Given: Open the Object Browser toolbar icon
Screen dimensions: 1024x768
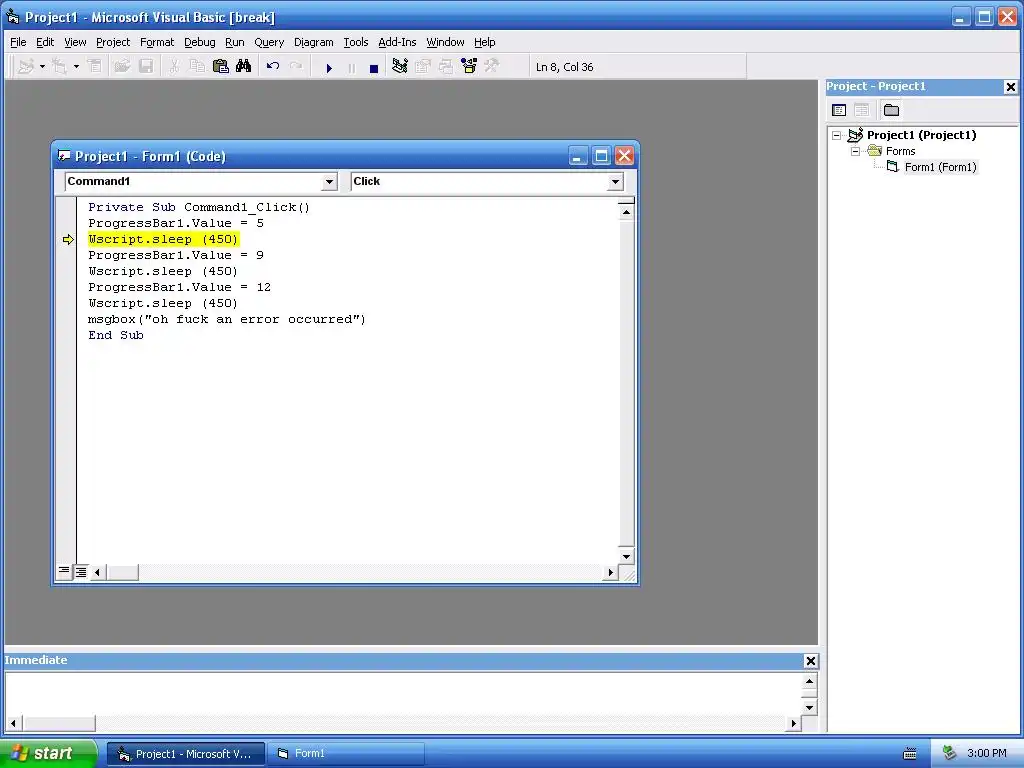Looking at the screenshot, I should pyautogui.click(x=469, y=67).
